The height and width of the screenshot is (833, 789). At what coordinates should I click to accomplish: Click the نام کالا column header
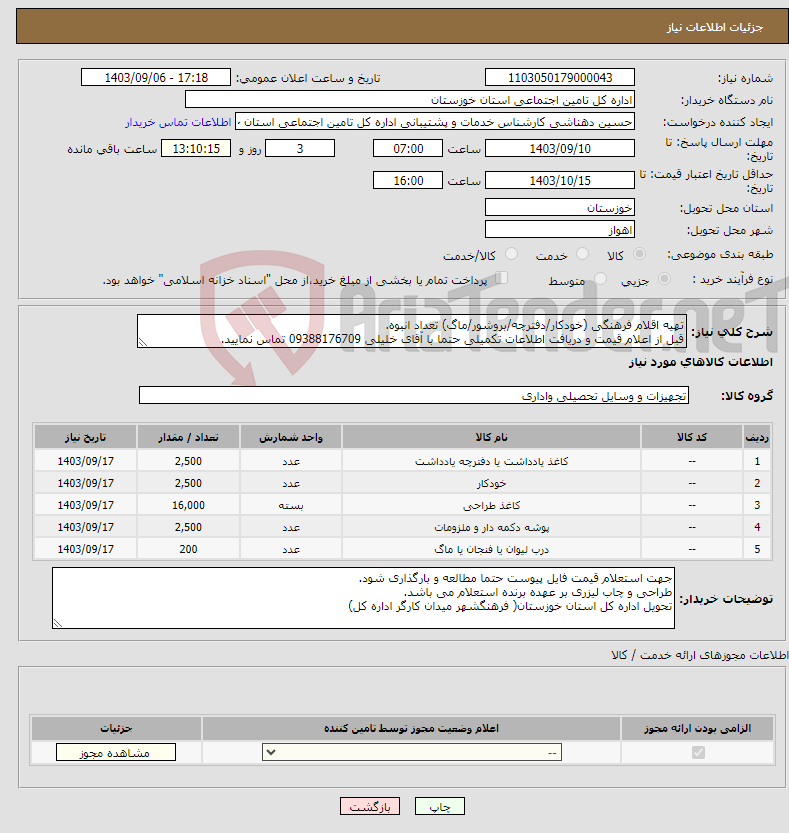(x=491, y=437)
